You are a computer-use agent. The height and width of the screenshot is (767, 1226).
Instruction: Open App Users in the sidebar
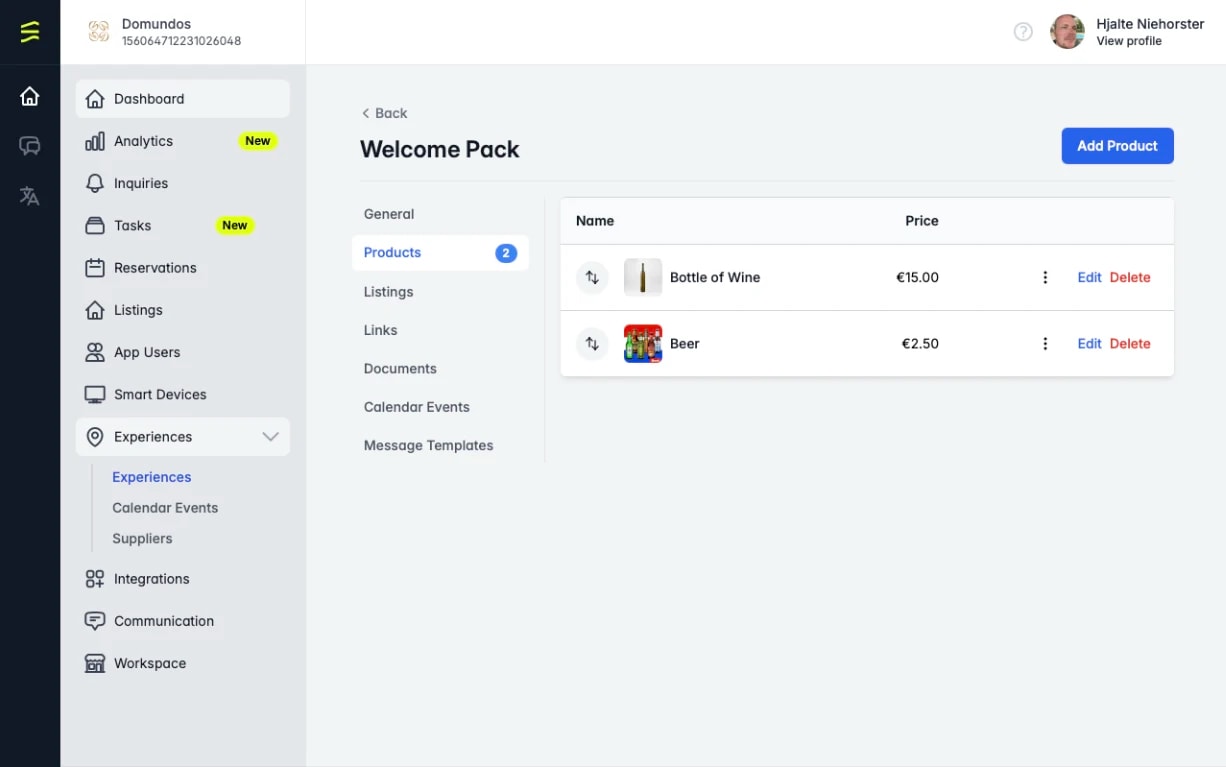pyautogui.click(x=183, y=352)
